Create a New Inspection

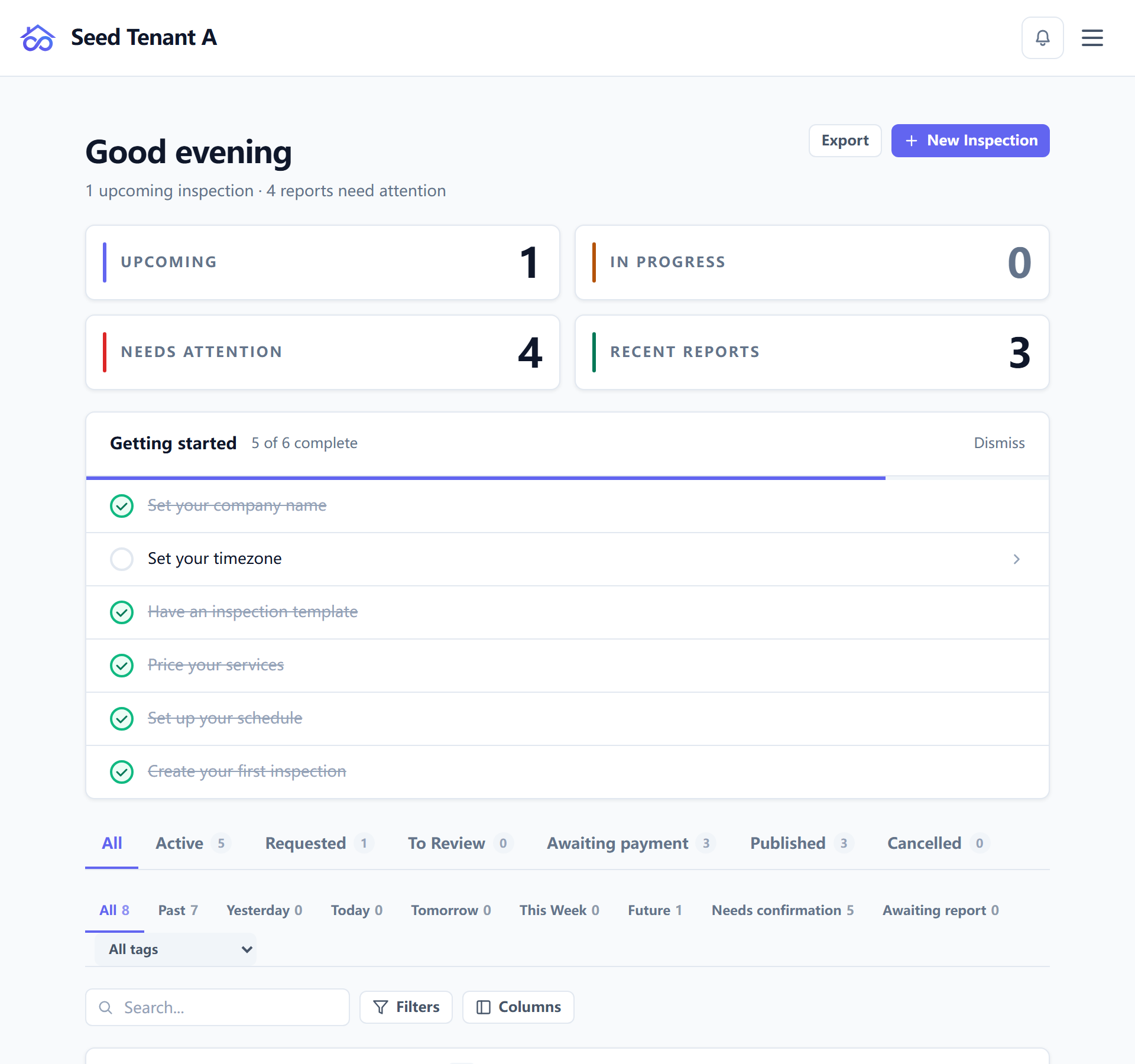click(971, 141)
